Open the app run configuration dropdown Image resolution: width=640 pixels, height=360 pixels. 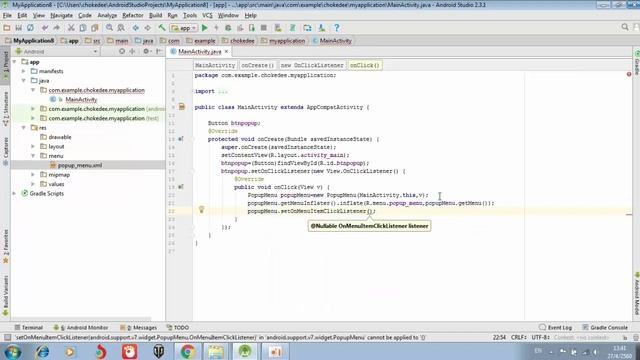[x=184, y=28]
